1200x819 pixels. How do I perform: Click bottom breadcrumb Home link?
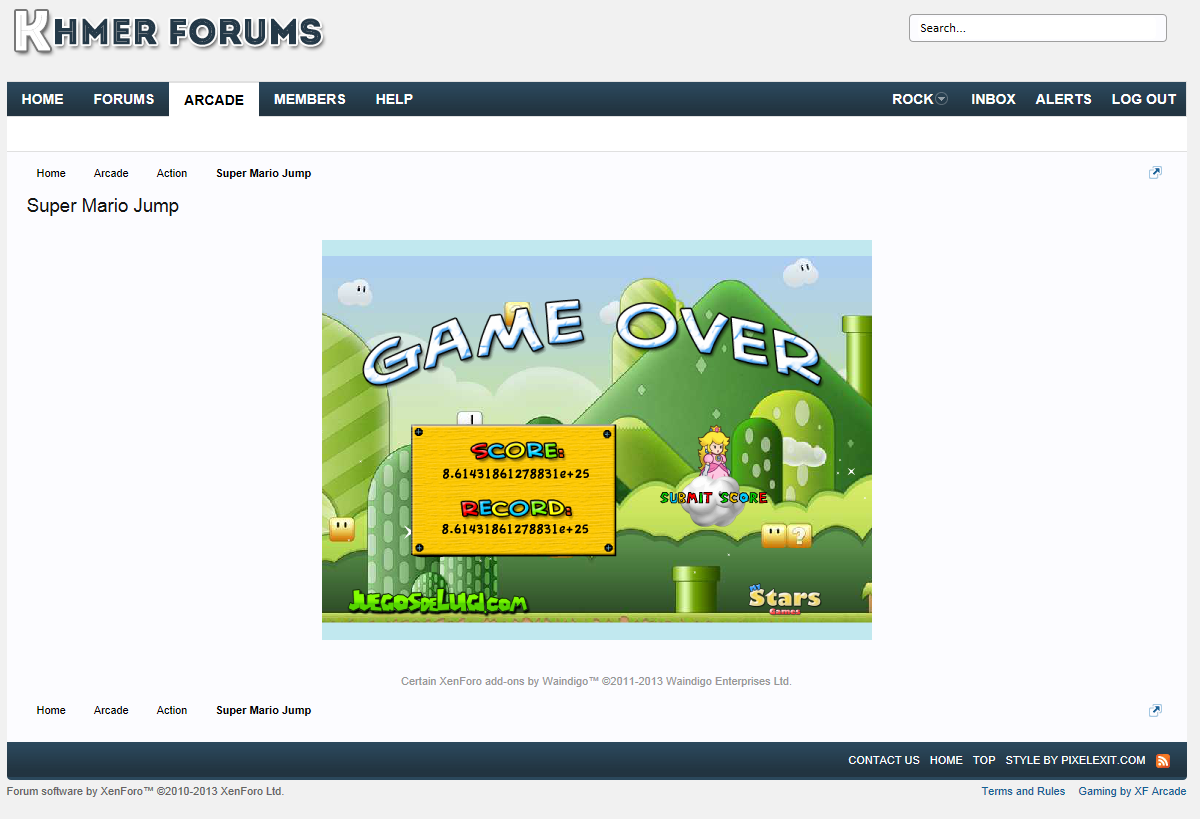51,710
